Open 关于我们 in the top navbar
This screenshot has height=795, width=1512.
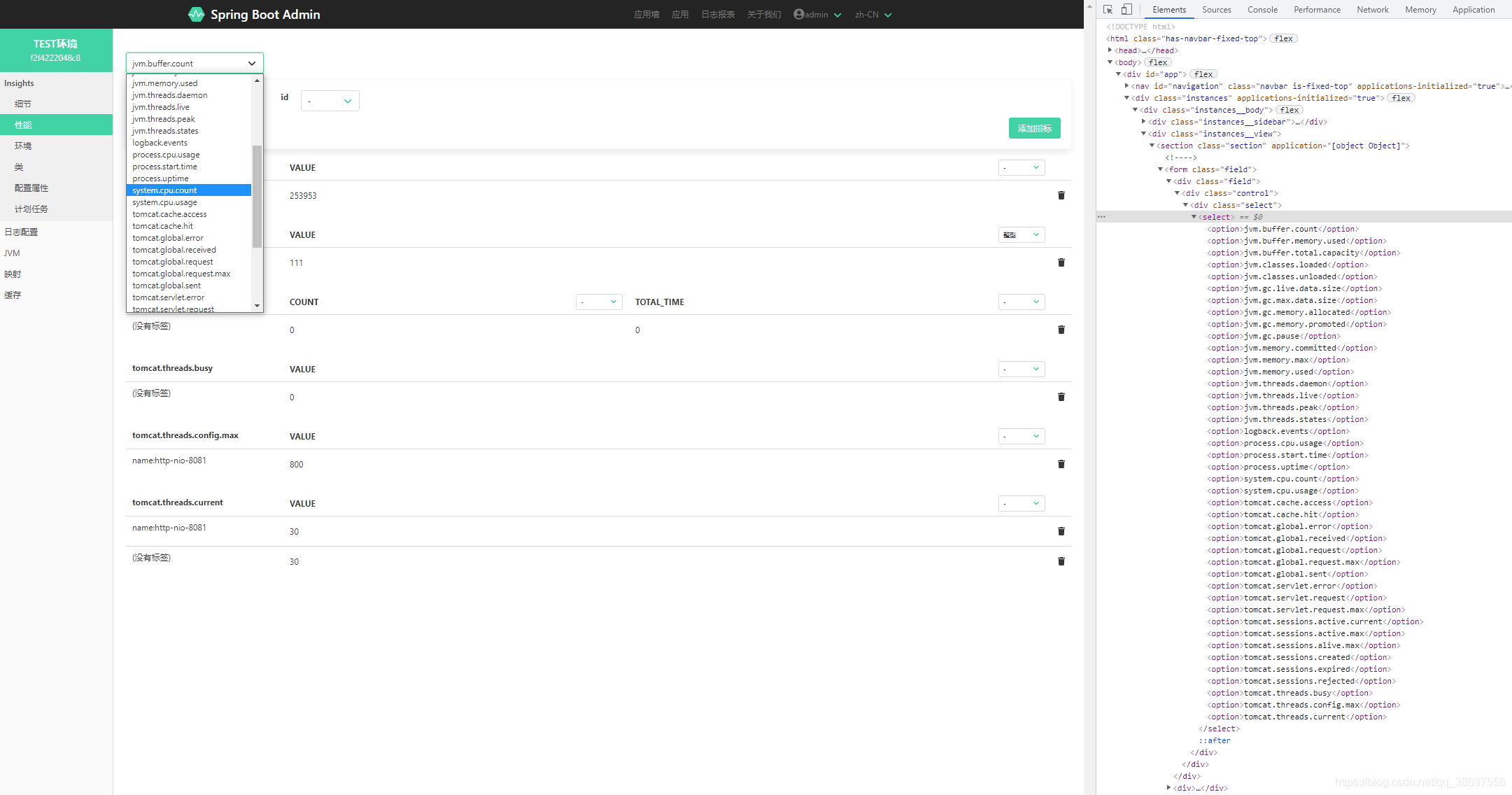[764, 14]
